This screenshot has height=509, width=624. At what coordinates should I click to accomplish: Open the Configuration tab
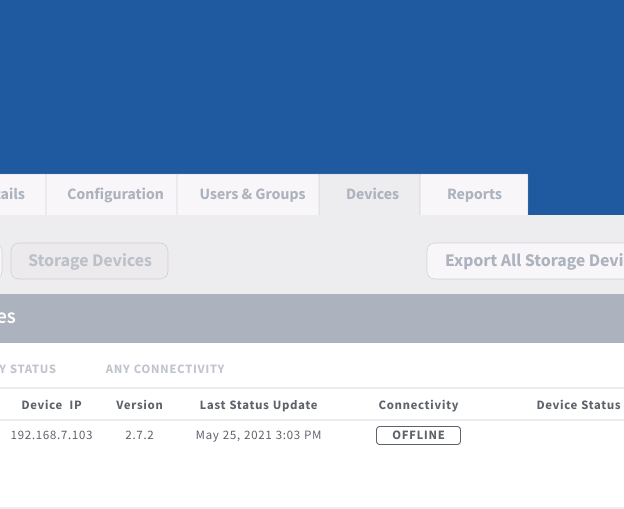[x=115, y=194]
